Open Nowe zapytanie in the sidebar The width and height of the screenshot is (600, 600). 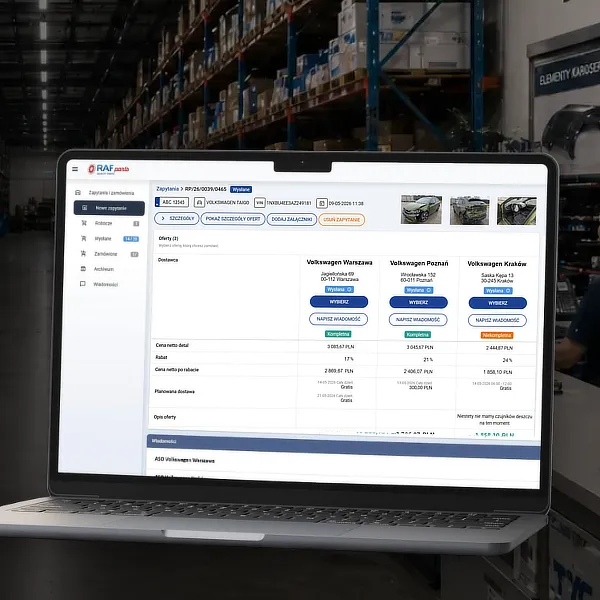pos(109,208)
